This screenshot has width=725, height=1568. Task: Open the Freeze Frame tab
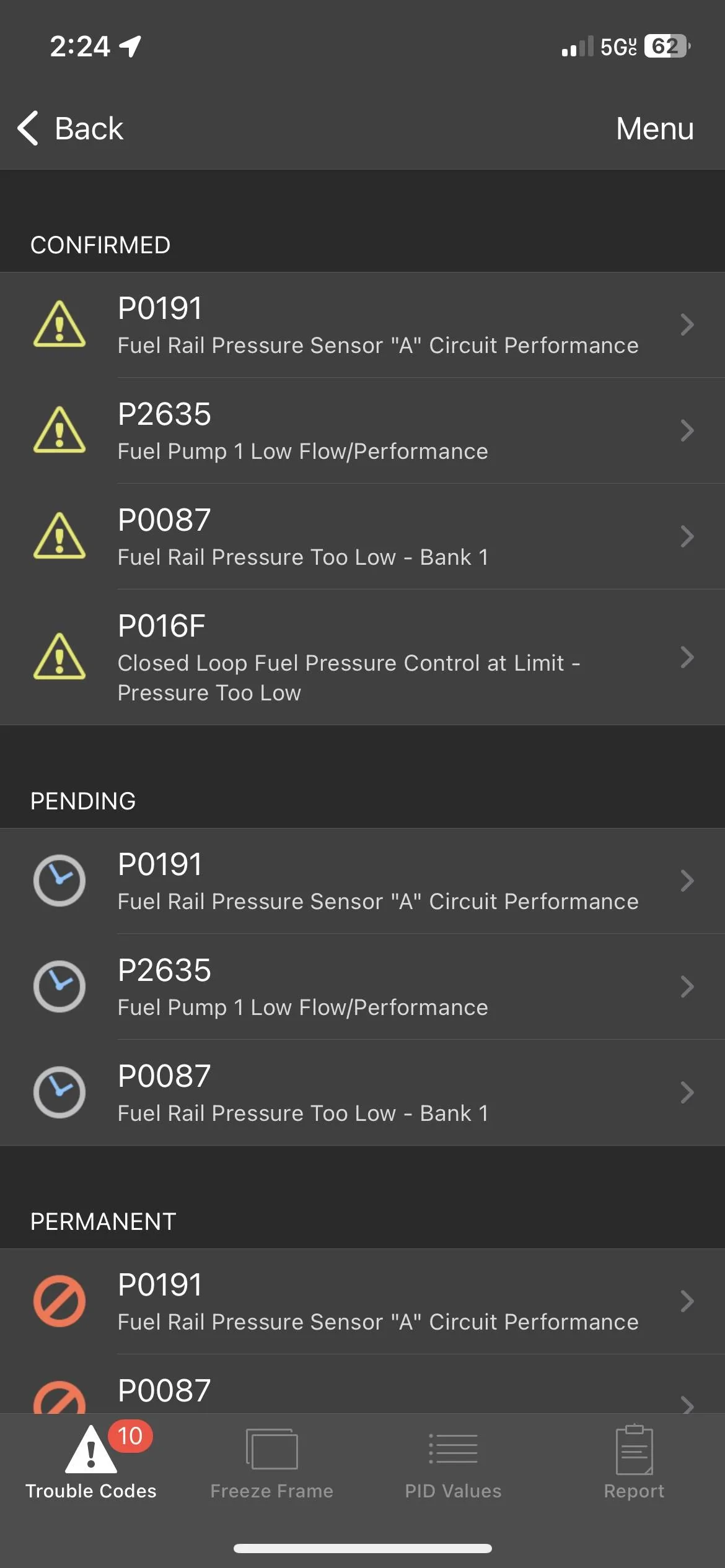271,1463
